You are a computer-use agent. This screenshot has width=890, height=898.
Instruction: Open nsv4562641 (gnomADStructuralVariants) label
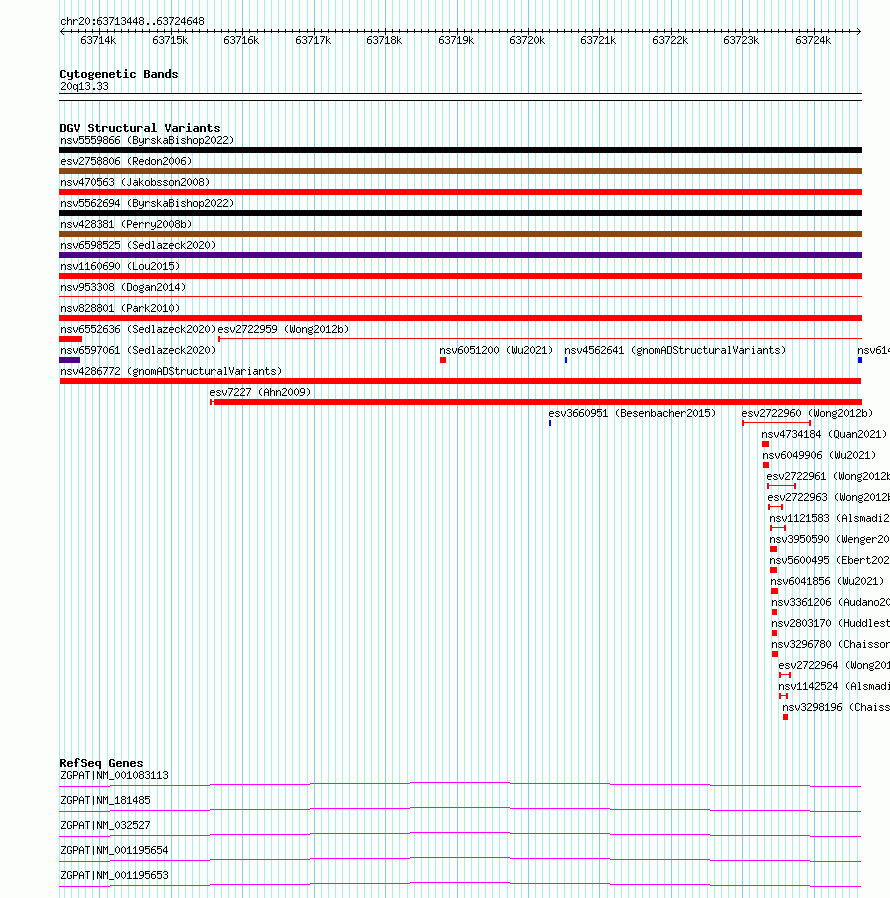(675, 350)
